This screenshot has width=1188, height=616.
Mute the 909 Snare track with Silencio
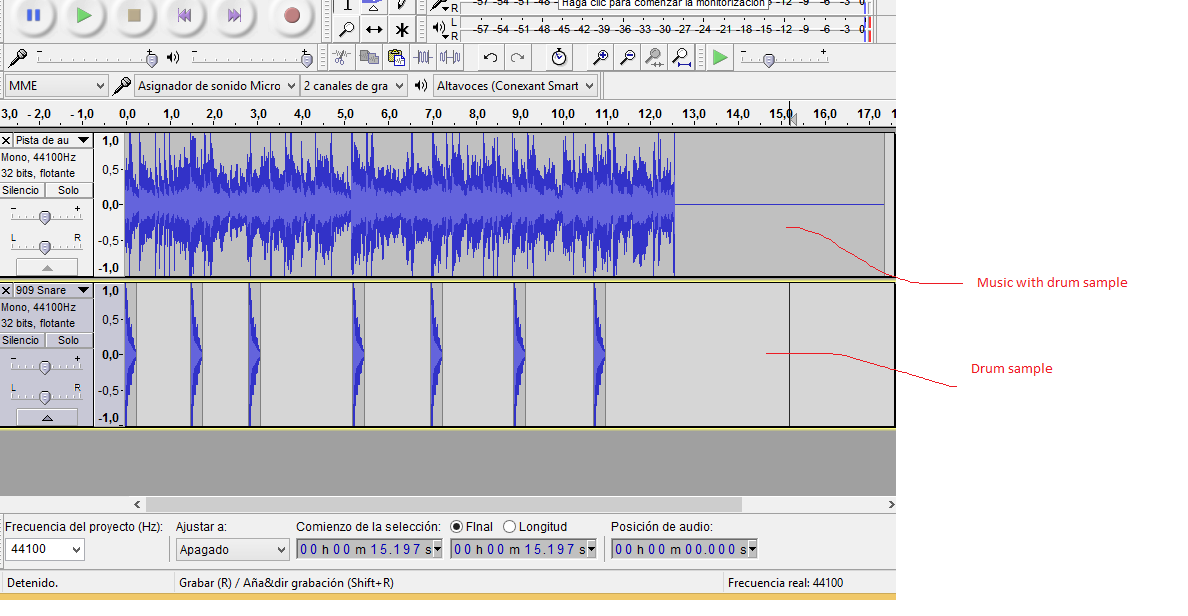click(x=21, y=340)
